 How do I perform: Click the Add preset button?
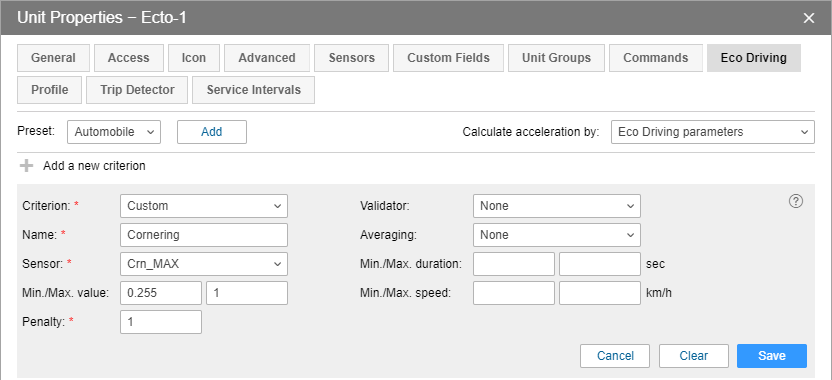pyautogui.click(x=212, y=132)
